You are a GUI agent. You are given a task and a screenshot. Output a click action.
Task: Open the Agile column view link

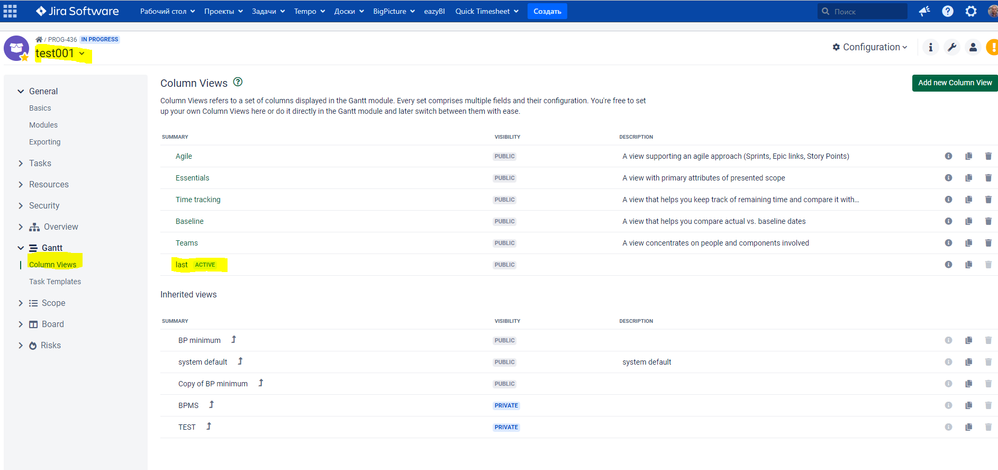184,156
